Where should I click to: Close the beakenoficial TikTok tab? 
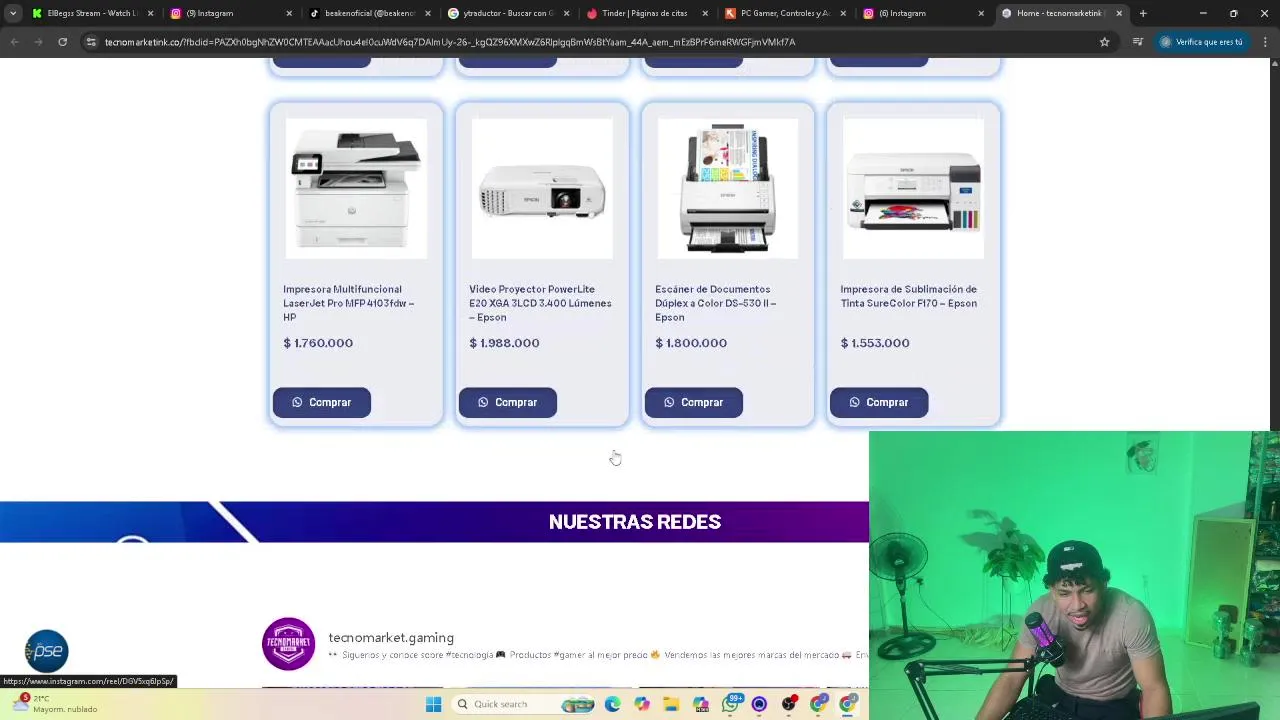[x=428, y=13]
